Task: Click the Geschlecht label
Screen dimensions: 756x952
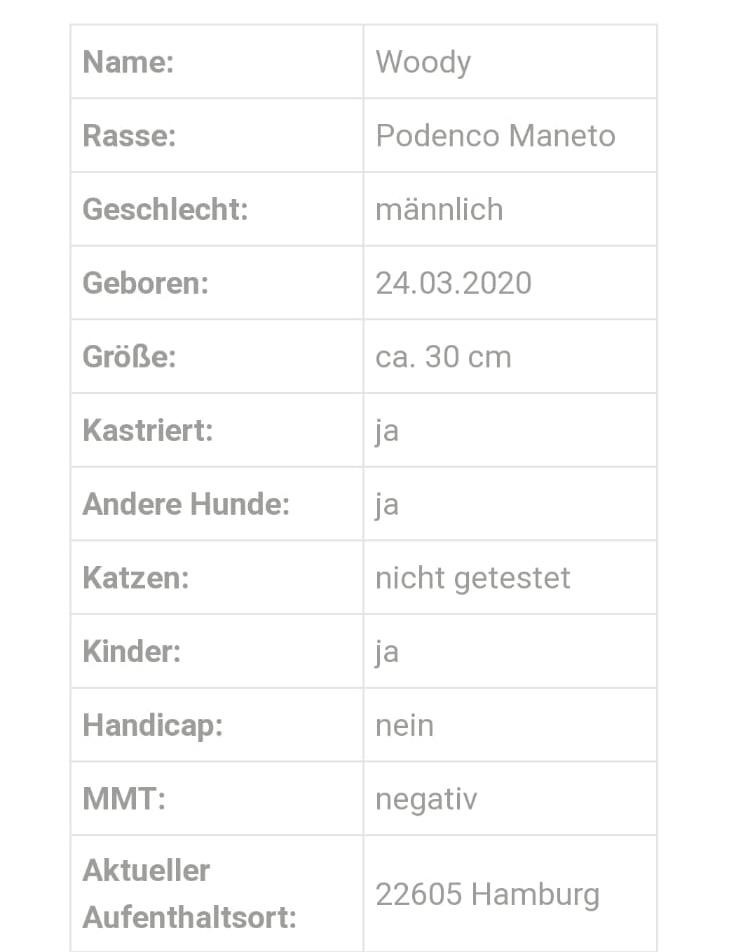Action: [x=165, y=209]
